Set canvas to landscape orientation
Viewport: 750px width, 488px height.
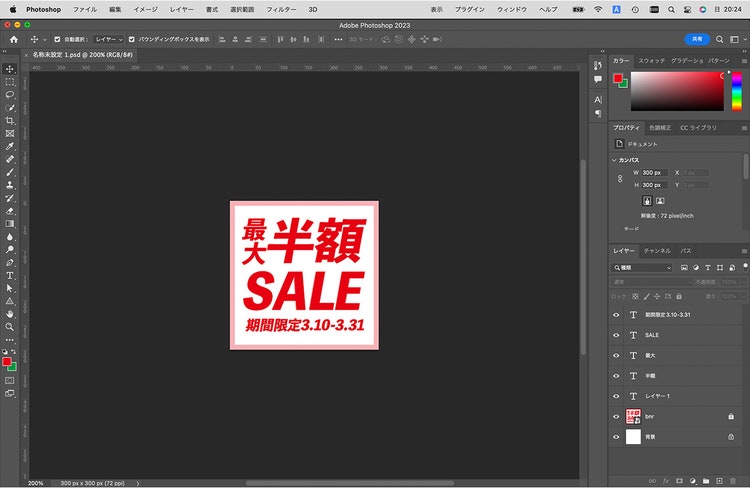(660, 201)
